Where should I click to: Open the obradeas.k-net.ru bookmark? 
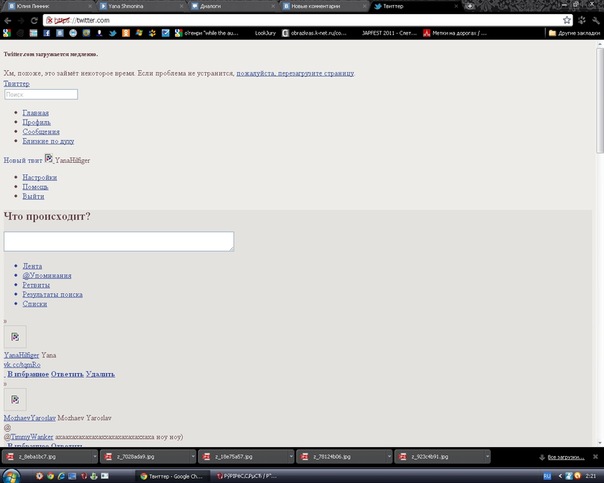(x=314, y=33)
